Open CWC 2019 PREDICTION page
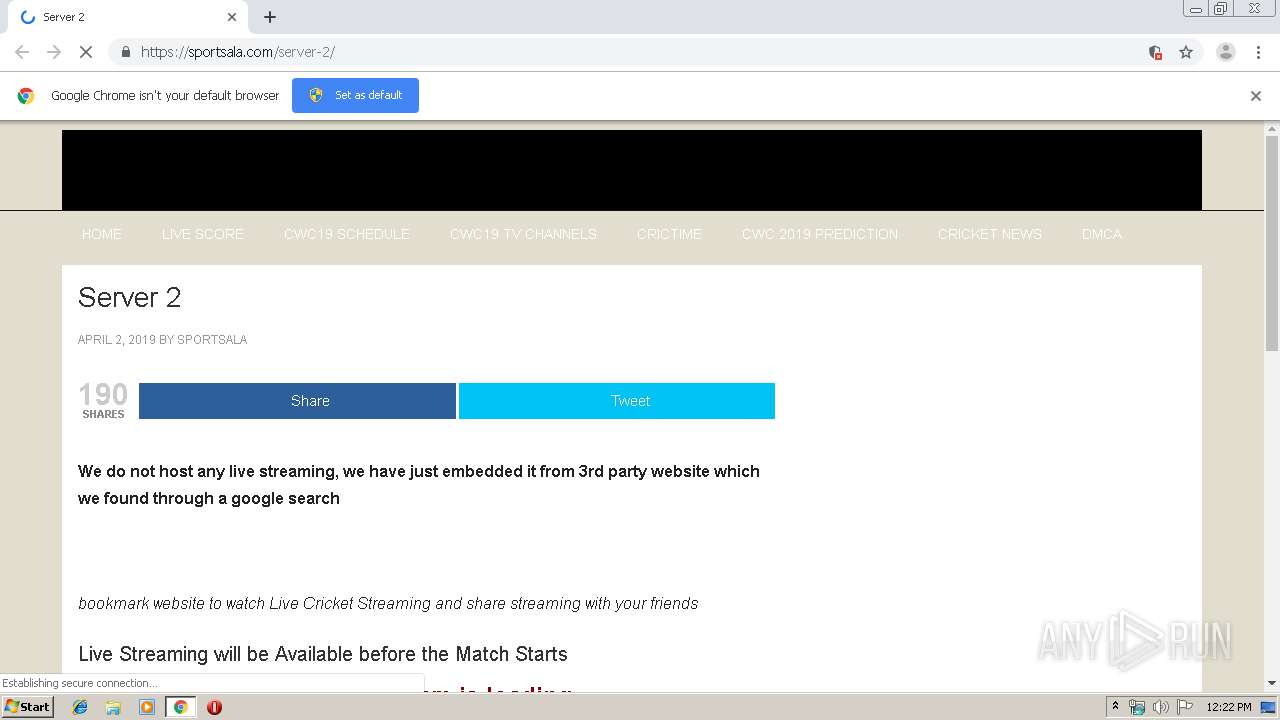This screenshot has width=1280, height=720. [820, 234]
